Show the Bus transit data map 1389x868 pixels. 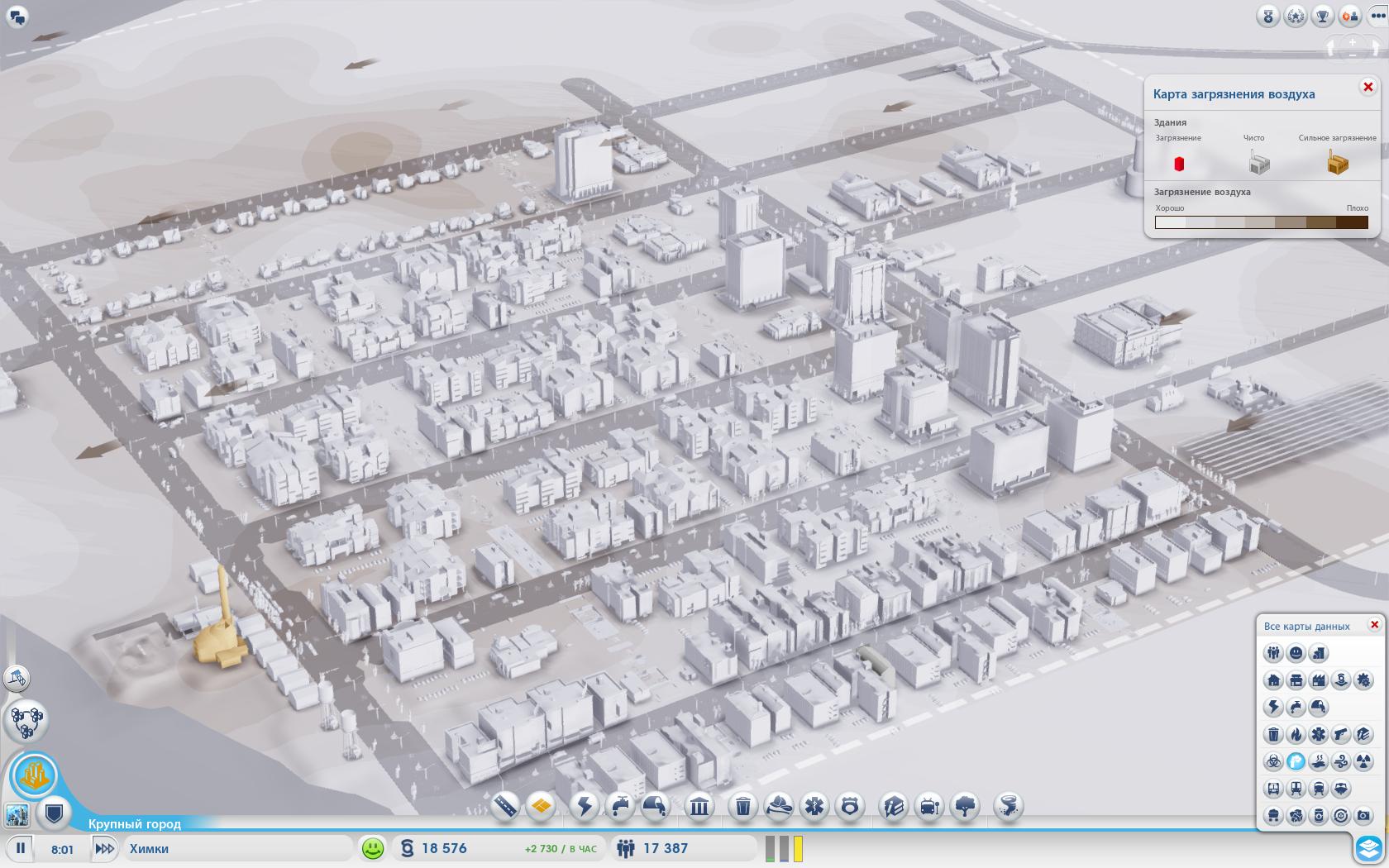click(x=1273, y=789)
